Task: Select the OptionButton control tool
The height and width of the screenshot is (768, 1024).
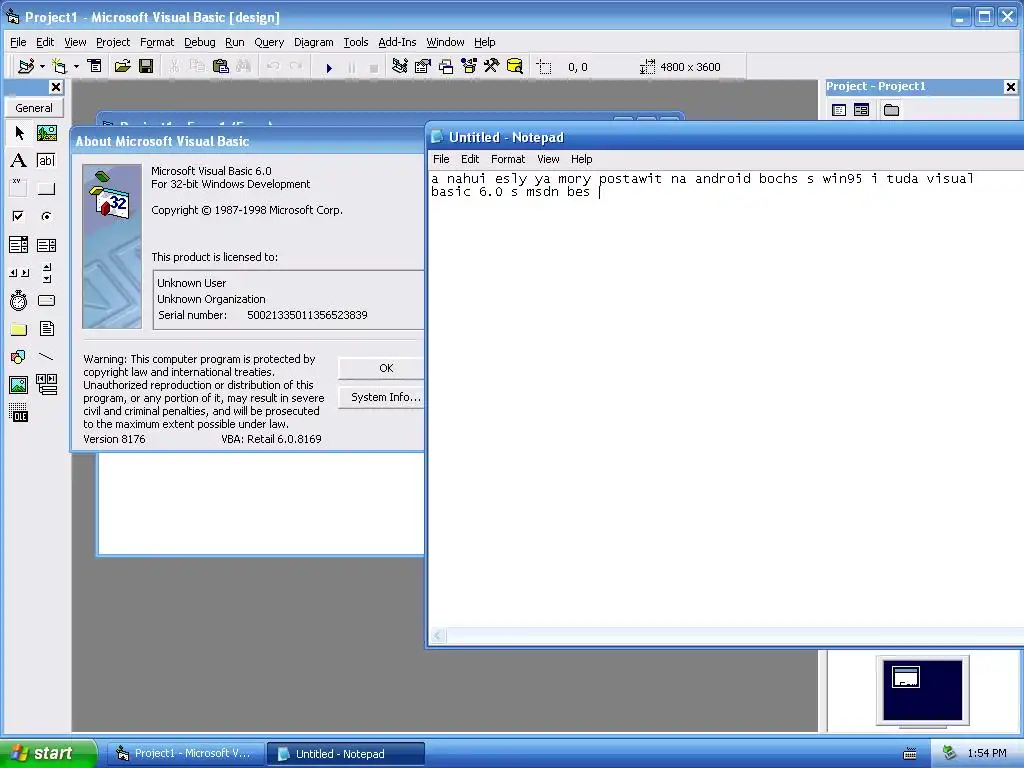Action: click(46, 216)
